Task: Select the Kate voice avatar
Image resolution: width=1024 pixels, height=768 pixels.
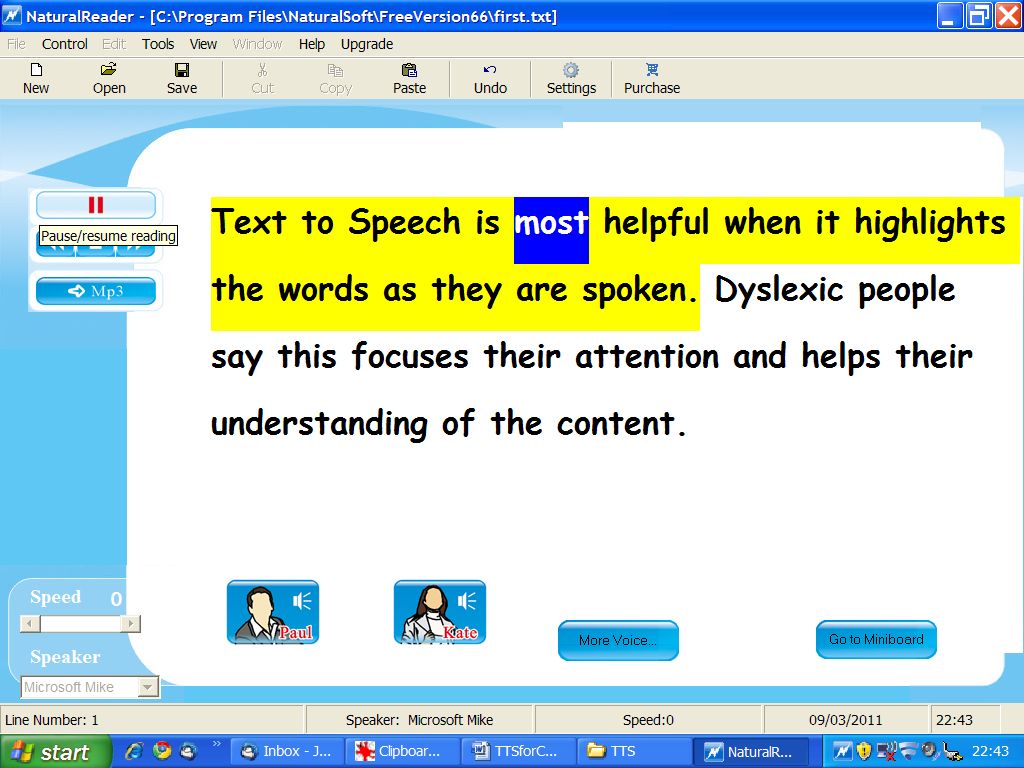Action: (439, 610)
